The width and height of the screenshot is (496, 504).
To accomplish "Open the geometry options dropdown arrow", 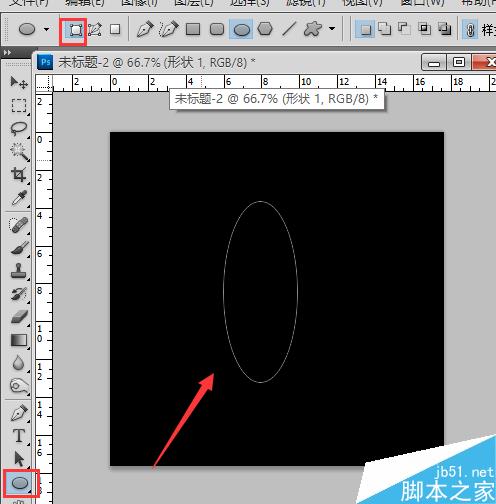I will pos(332,29).
